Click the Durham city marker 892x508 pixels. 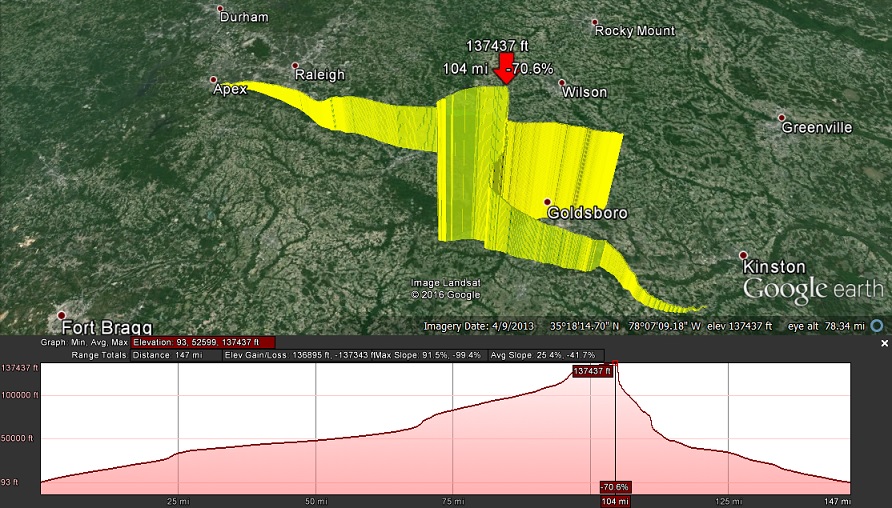click(221, 10)
